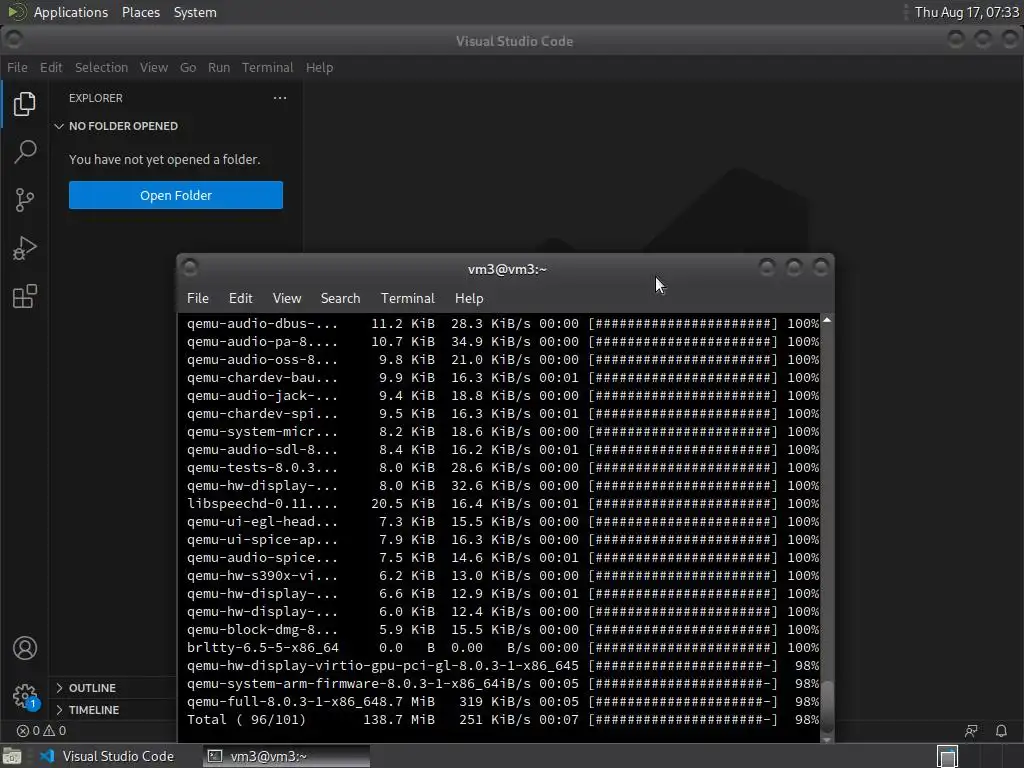
Task: Click 'You have not yet opened a folder' text
Action: click(165, 159)
